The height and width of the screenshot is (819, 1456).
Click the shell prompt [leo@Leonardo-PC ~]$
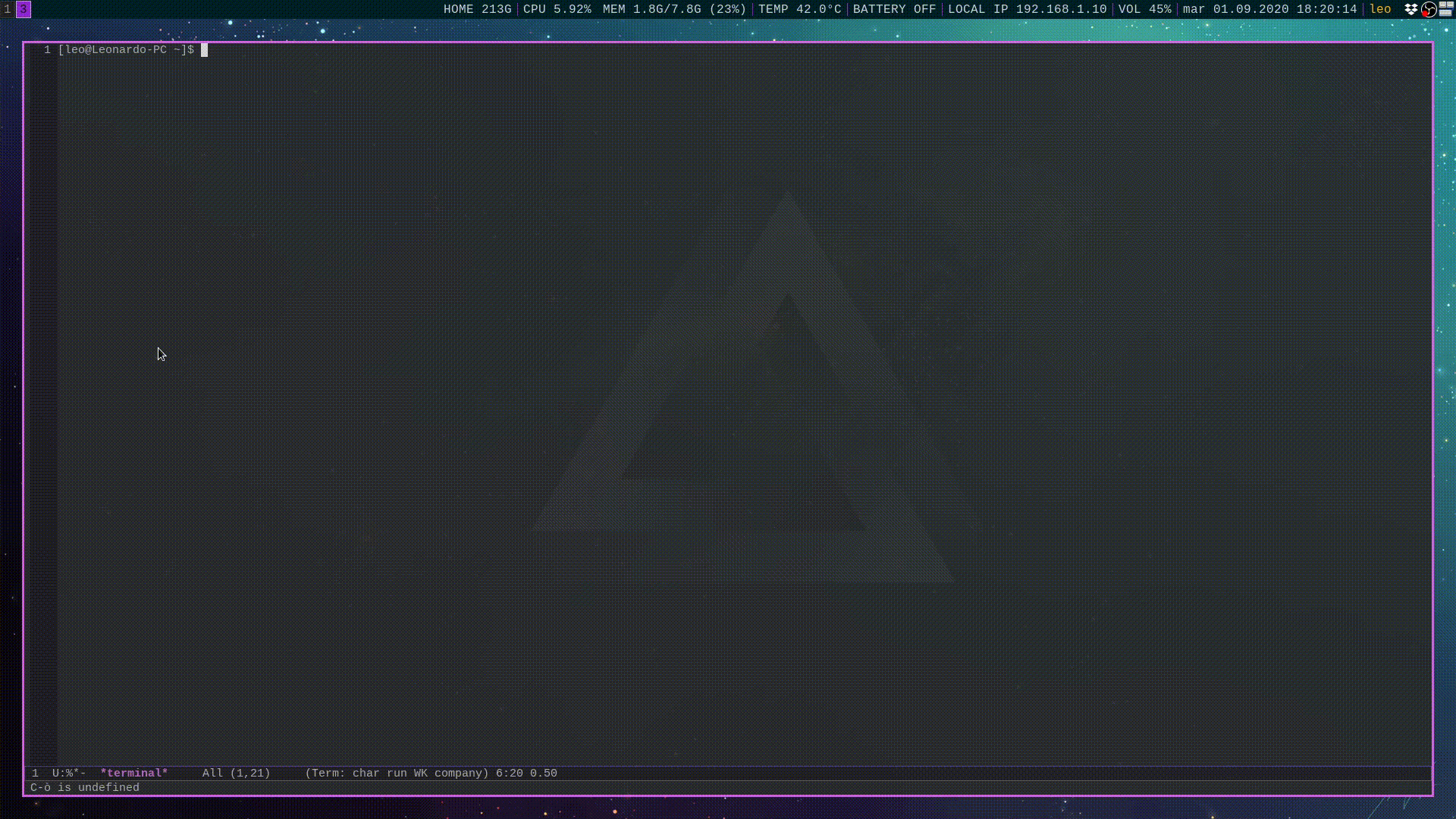[x=126, y=50]
